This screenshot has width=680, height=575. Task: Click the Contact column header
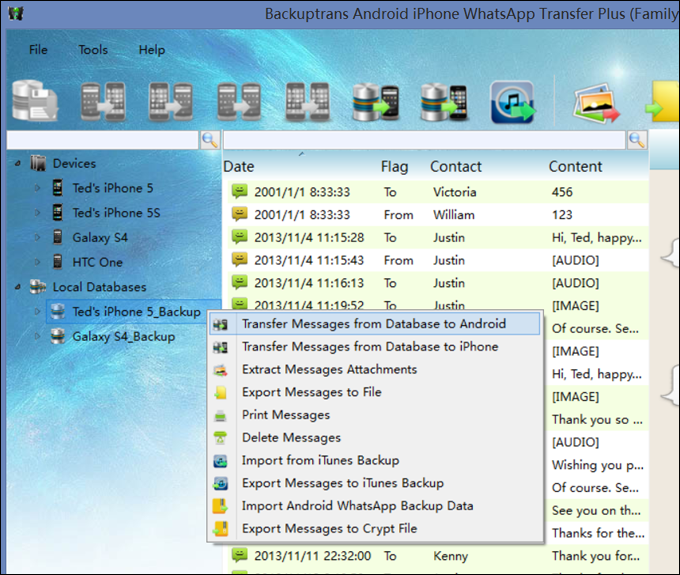click(x=456, y=167)
